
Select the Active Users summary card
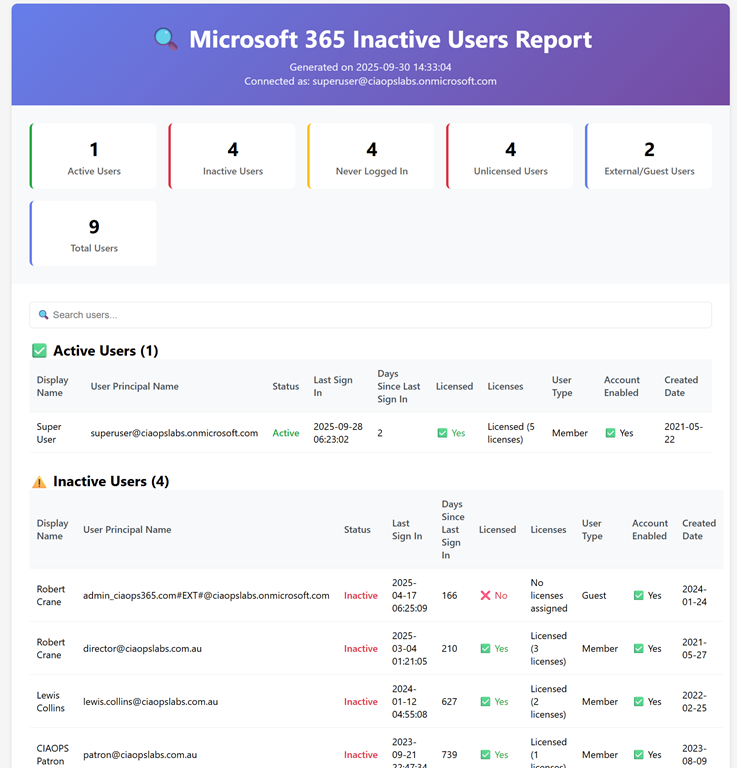click(94, 157)
